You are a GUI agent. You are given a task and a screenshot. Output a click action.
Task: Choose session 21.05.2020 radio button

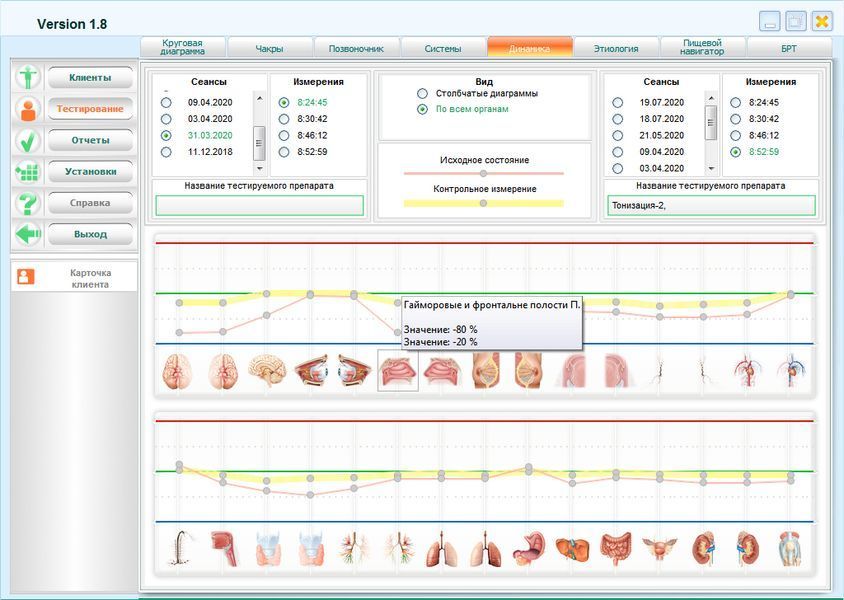[617, 136]
